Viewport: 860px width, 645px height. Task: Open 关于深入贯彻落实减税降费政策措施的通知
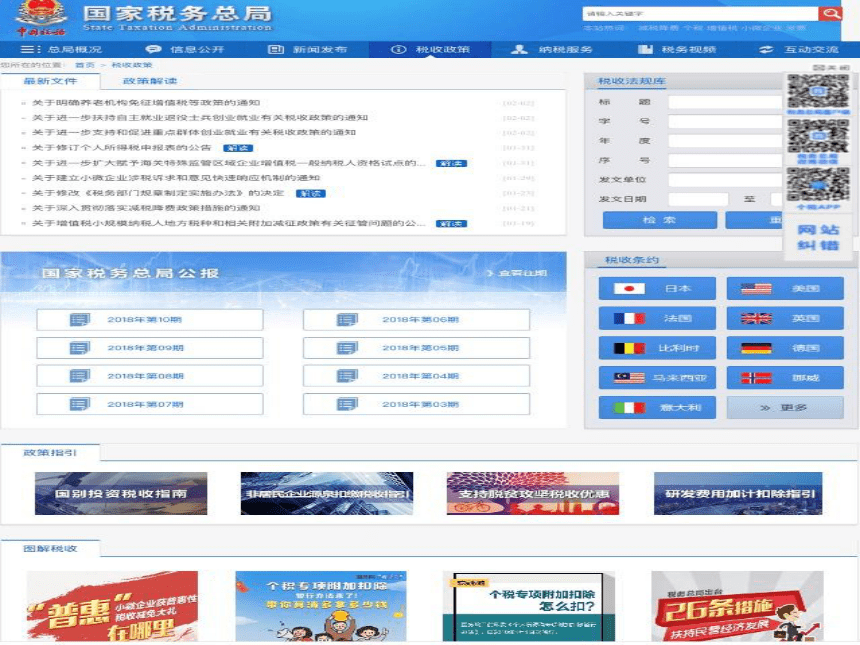tap(146, 208)
